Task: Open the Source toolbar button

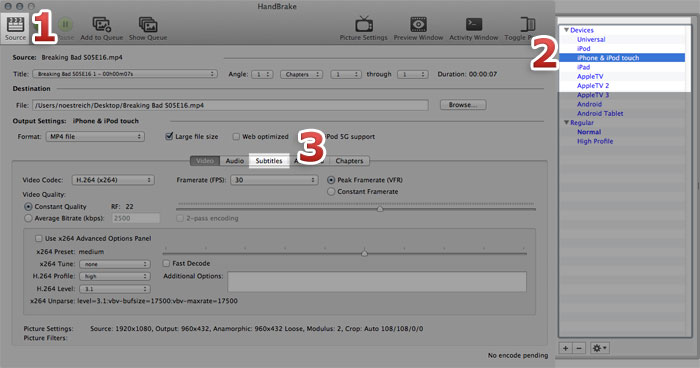Action: [x=16, y=29]
